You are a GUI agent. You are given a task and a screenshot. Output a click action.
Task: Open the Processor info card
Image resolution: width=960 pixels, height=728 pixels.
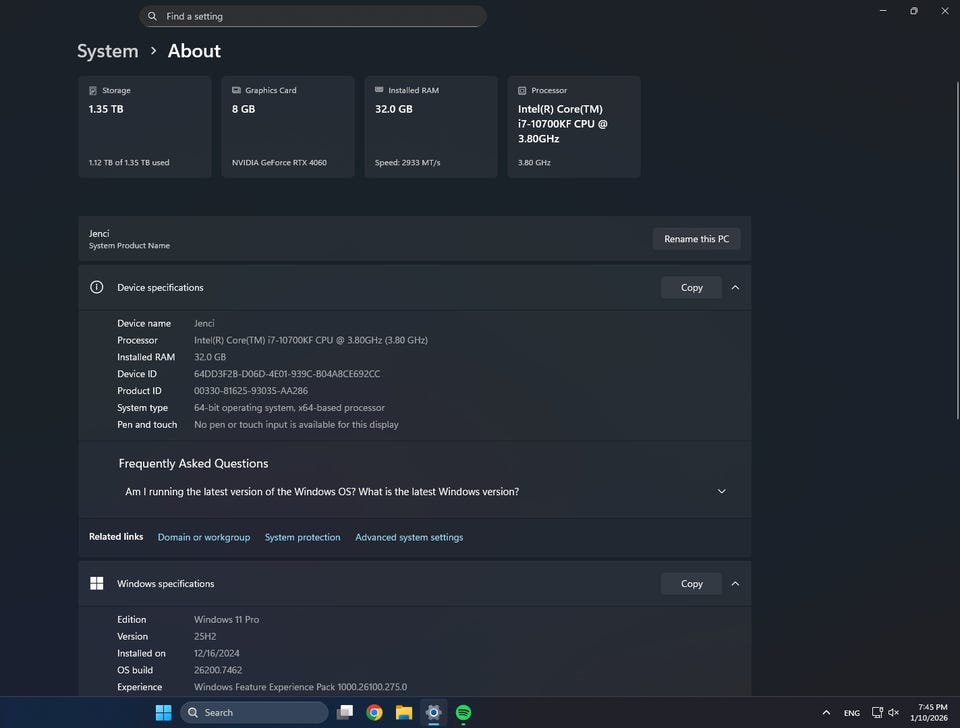[574, 127]
